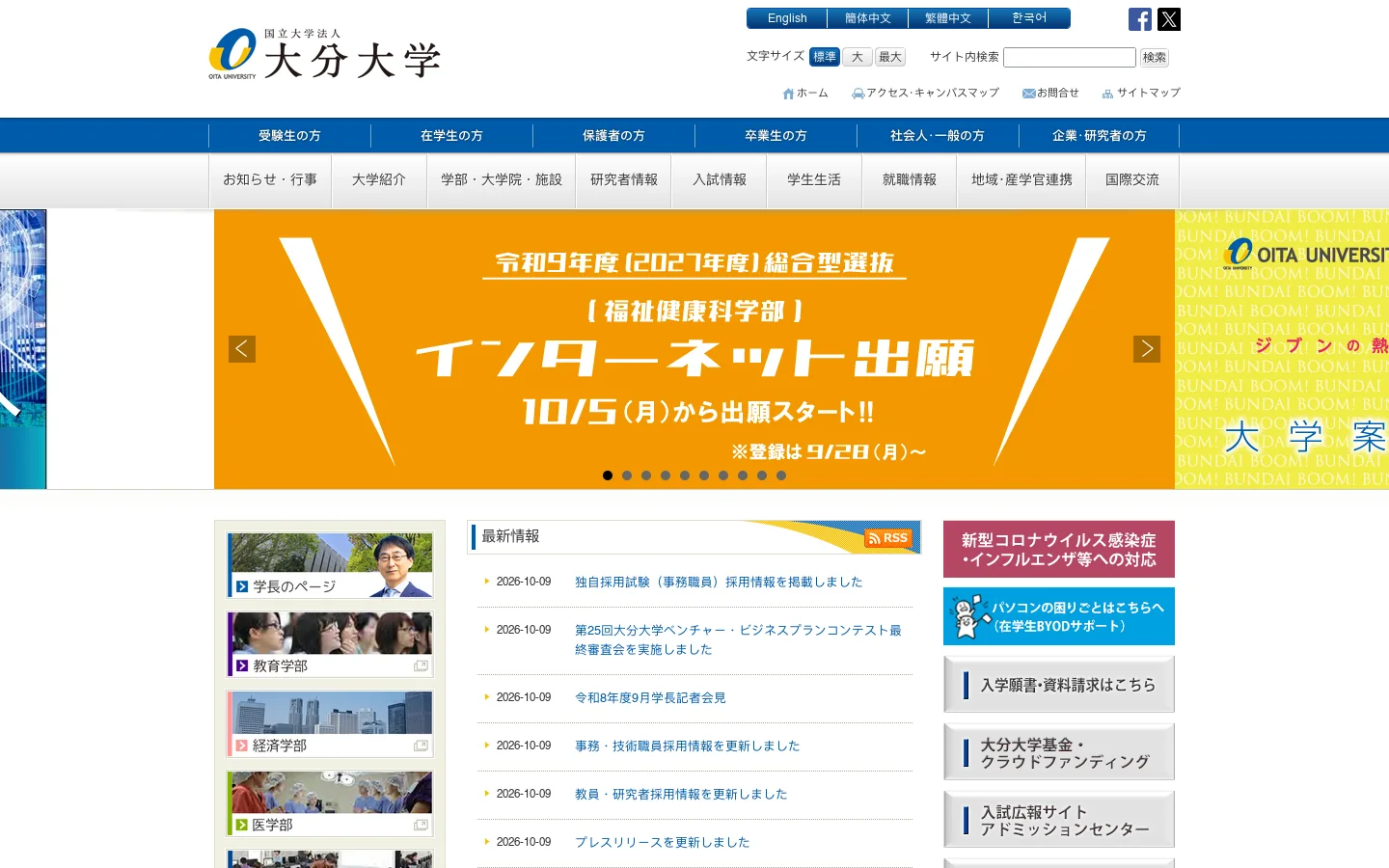Viewport: 1389px width, 868px height.
Task: Open 学長のページ thumbnail
Action: pos(330,565)
